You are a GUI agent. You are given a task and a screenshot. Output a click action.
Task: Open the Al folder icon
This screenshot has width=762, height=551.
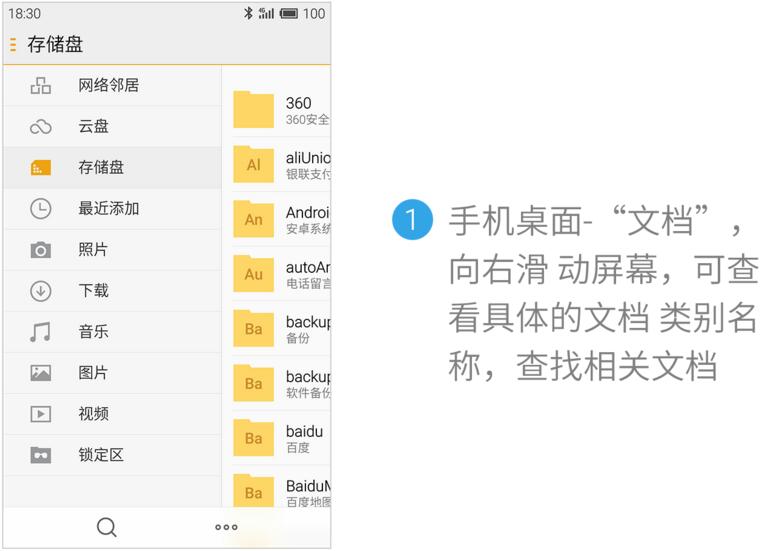(x=253, y=164)
